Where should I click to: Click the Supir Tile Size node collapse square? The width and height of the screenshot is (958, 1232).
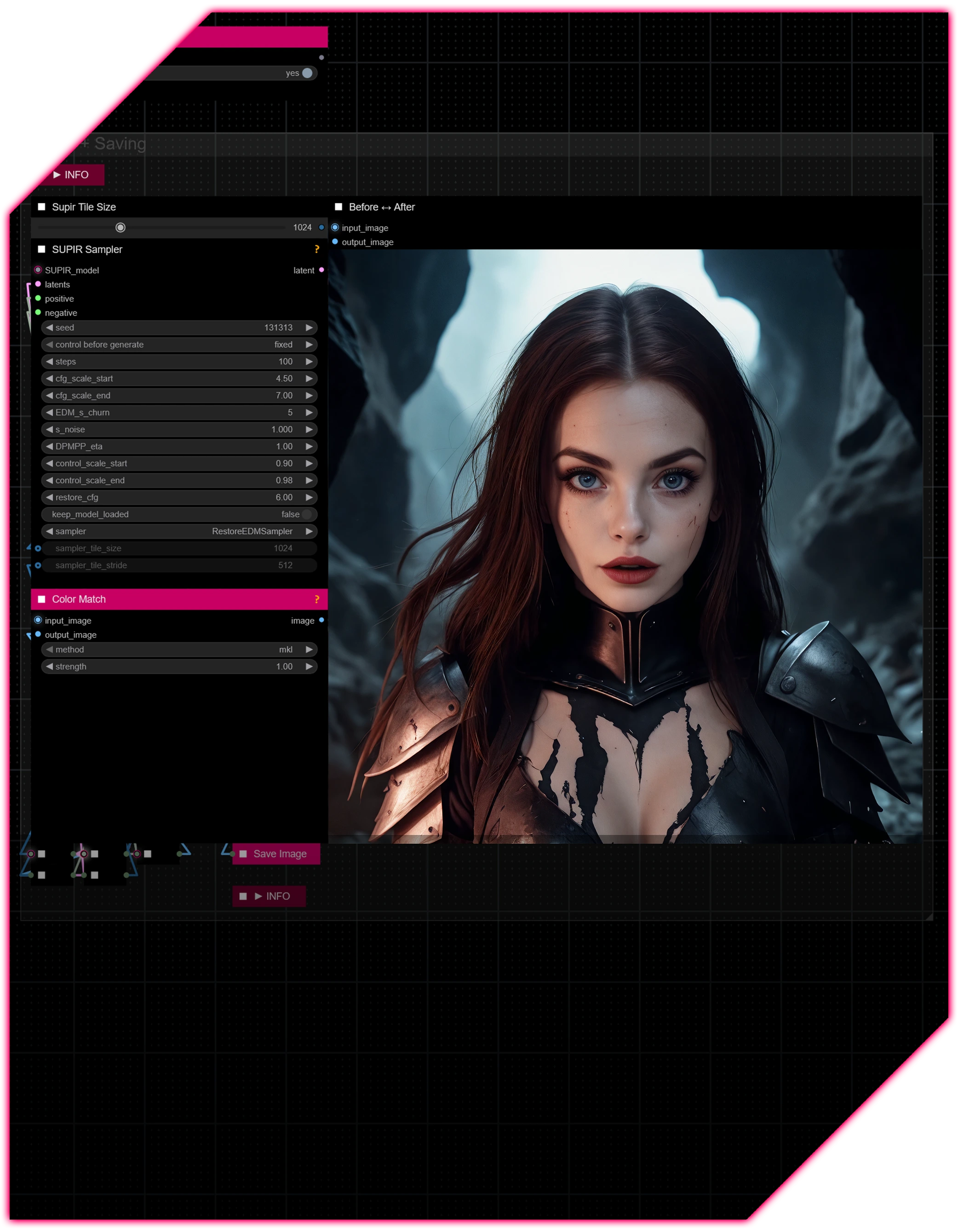[42, 207]
